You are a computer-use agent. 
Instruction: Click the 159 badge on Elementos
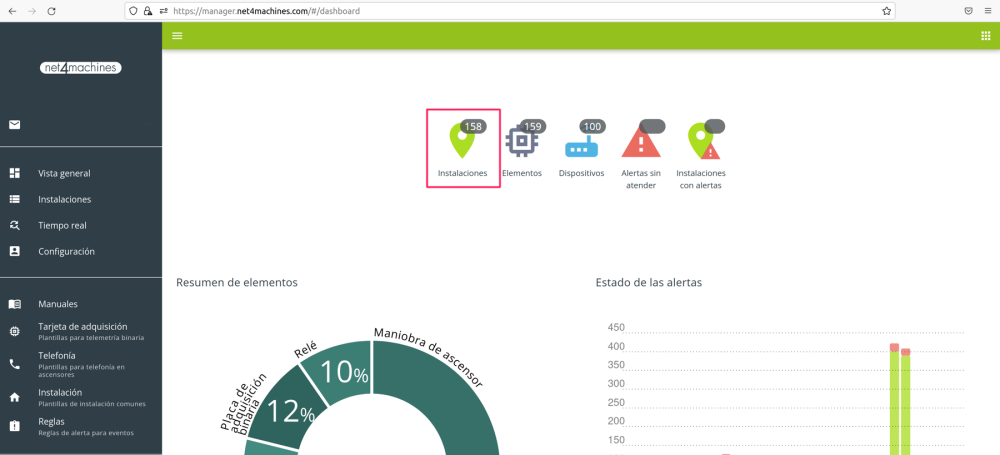[x=533, y=126]
